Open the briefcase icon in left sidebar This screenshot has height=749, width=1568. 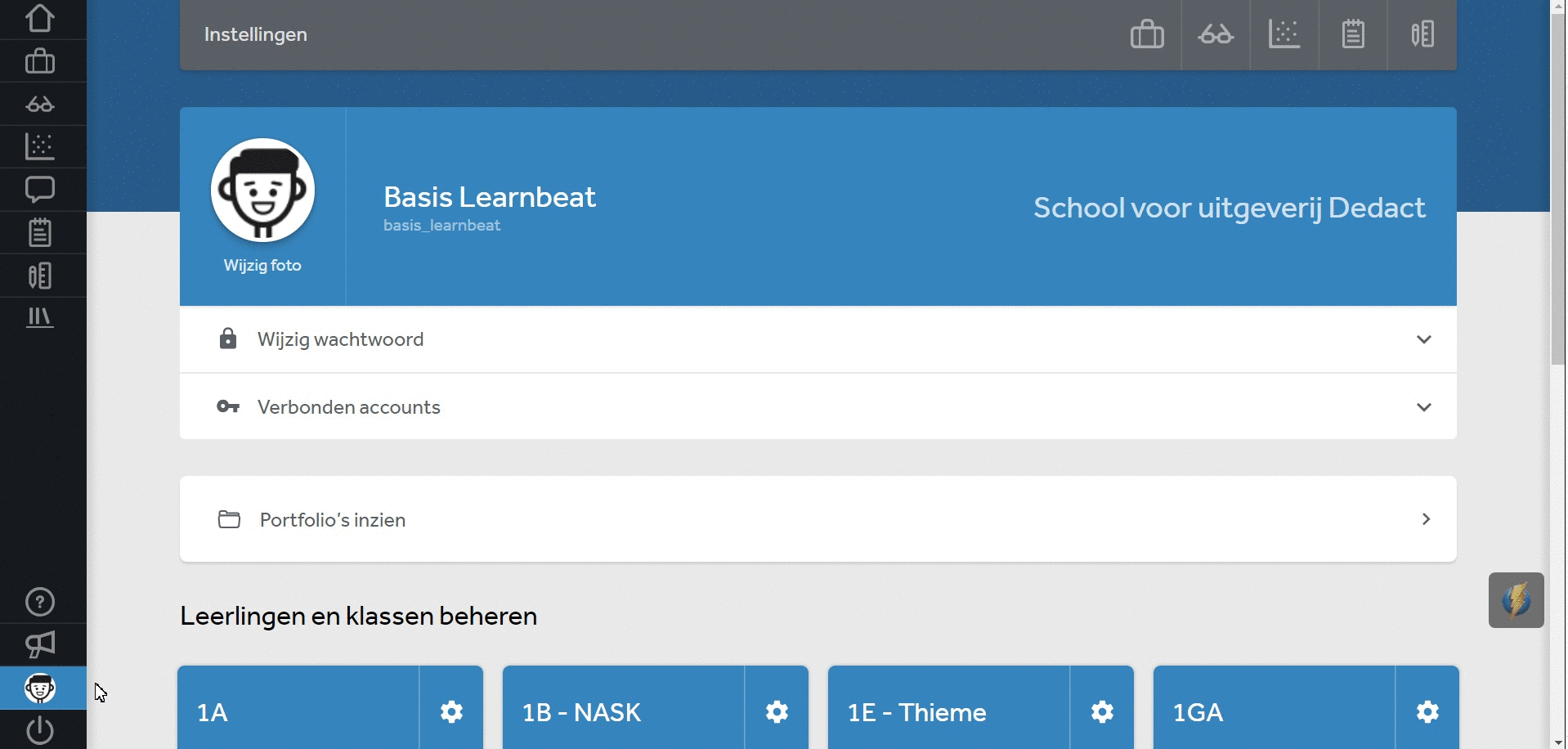pos(40,61)
